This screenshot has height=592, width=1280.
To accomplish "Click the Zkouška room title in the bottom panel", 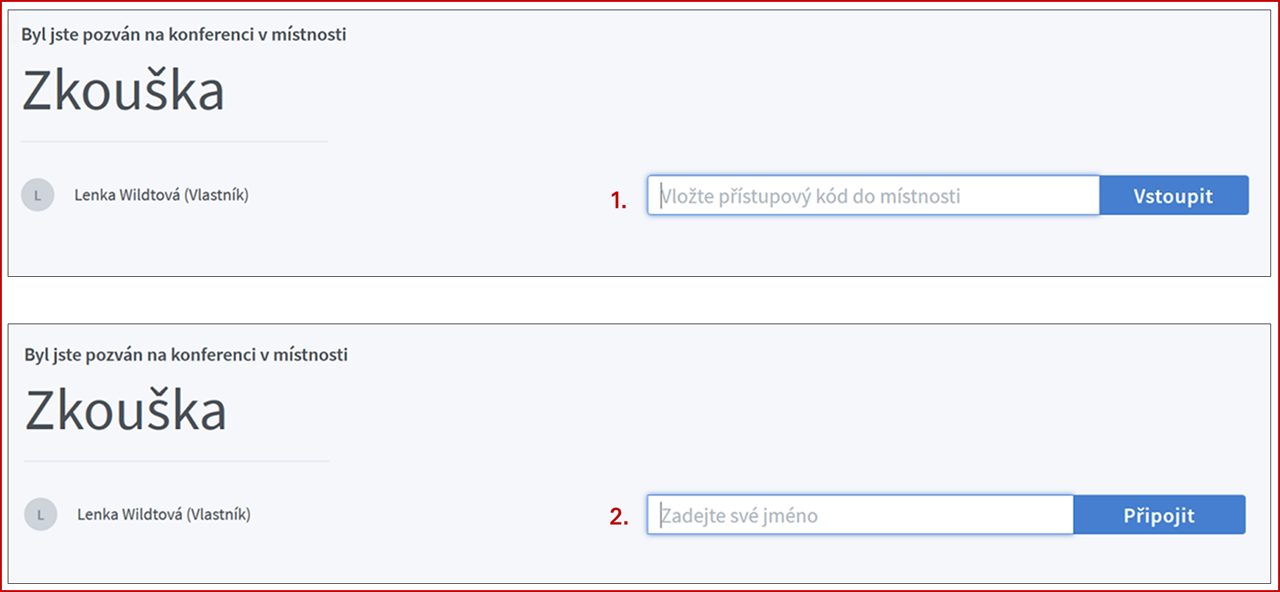I will tap(125, 410).
